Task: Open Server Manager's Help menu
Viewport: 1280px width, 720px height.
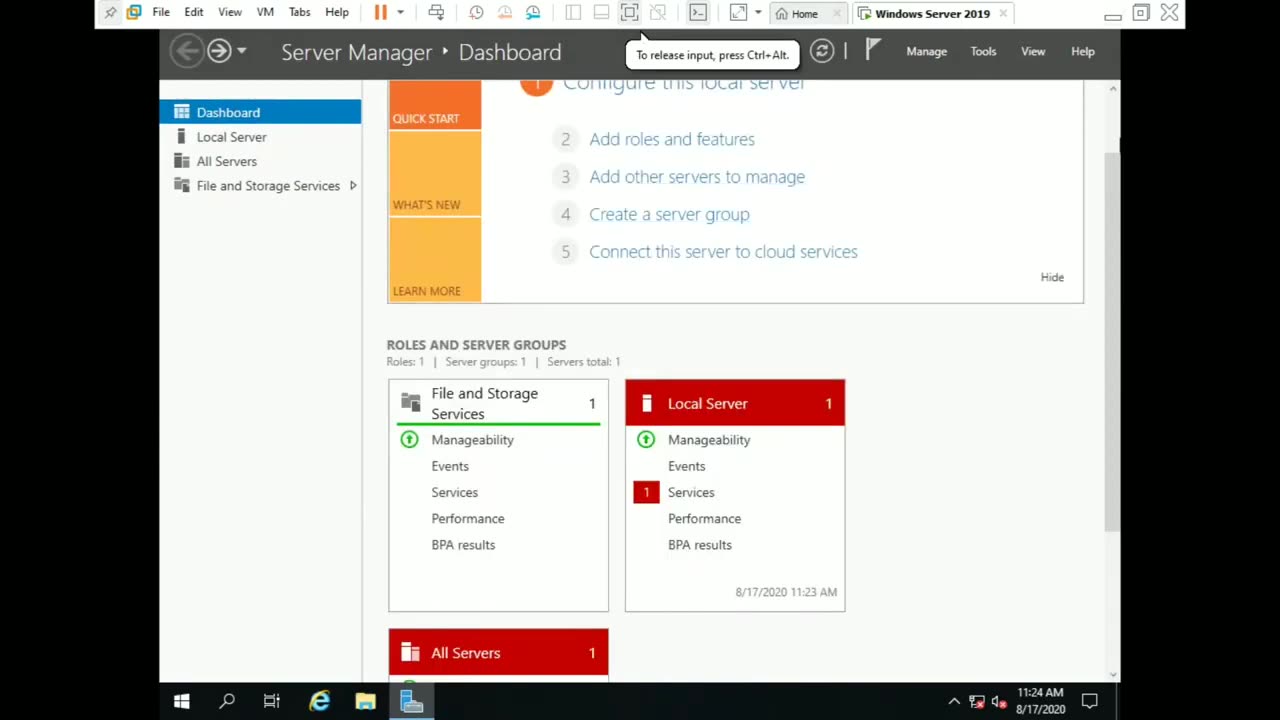Action: [1083, 51]
